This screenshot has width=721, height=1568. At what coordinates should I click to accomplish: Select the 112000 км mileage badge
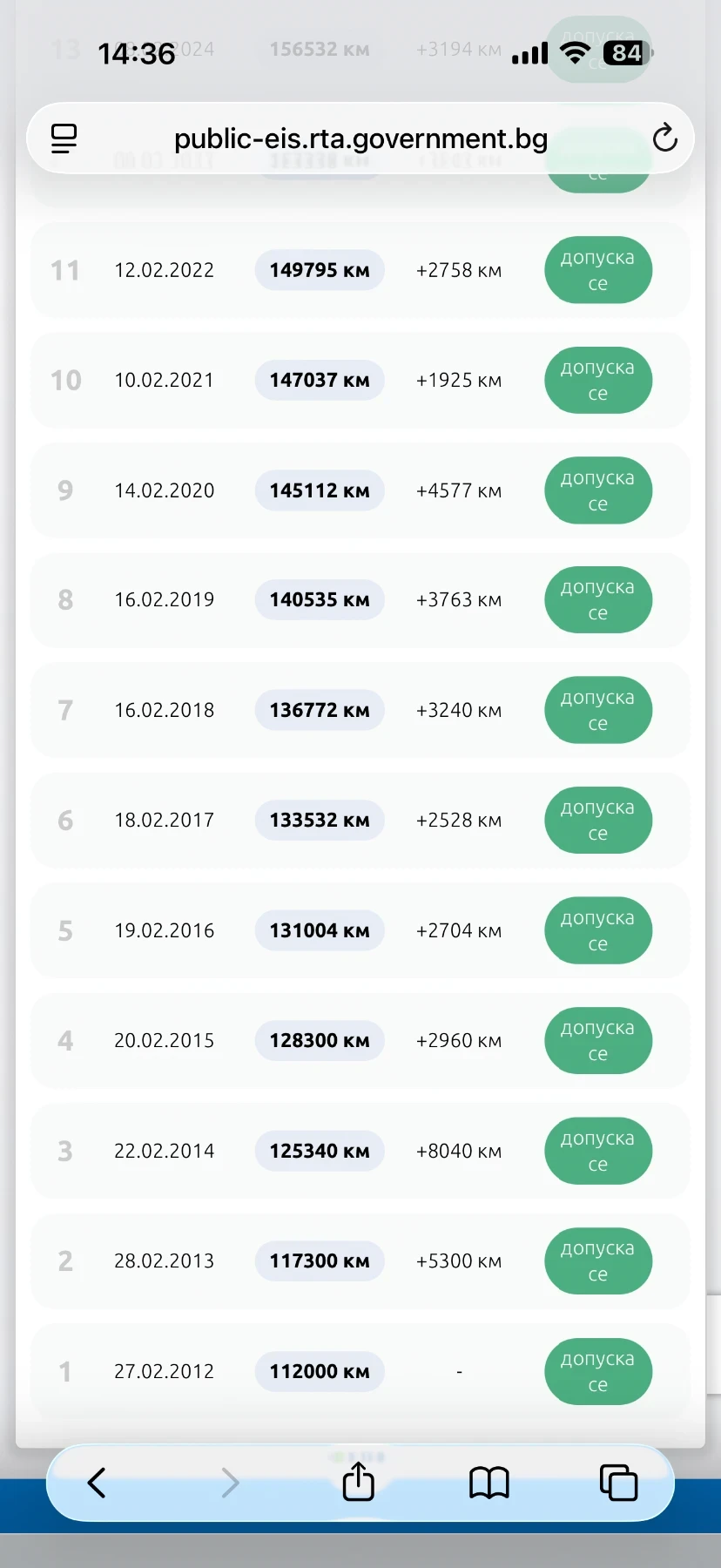click(x=320, y=1371)
